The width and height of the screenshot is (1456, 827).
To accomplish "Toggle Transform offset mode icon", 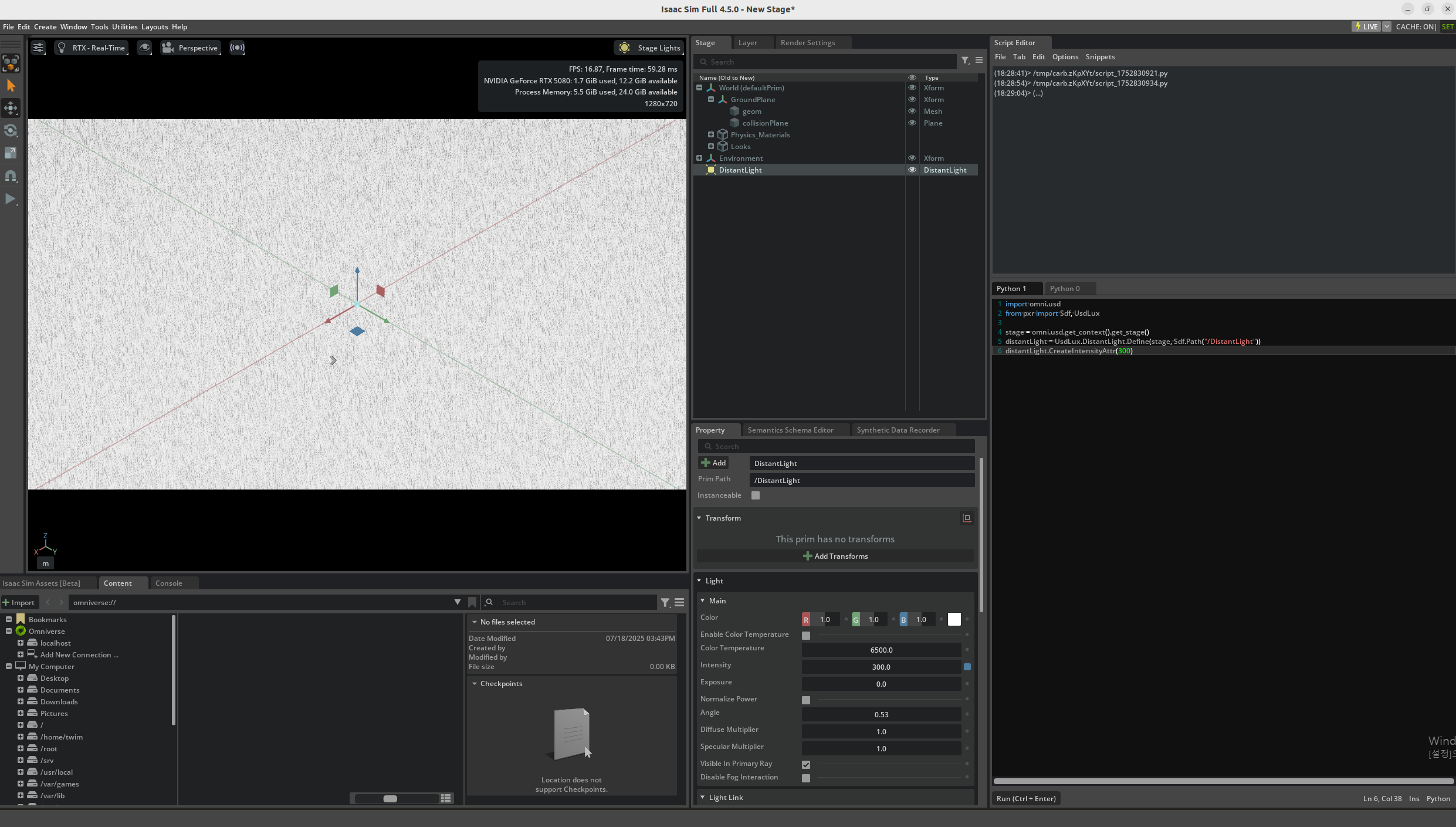I will point(967,518).
